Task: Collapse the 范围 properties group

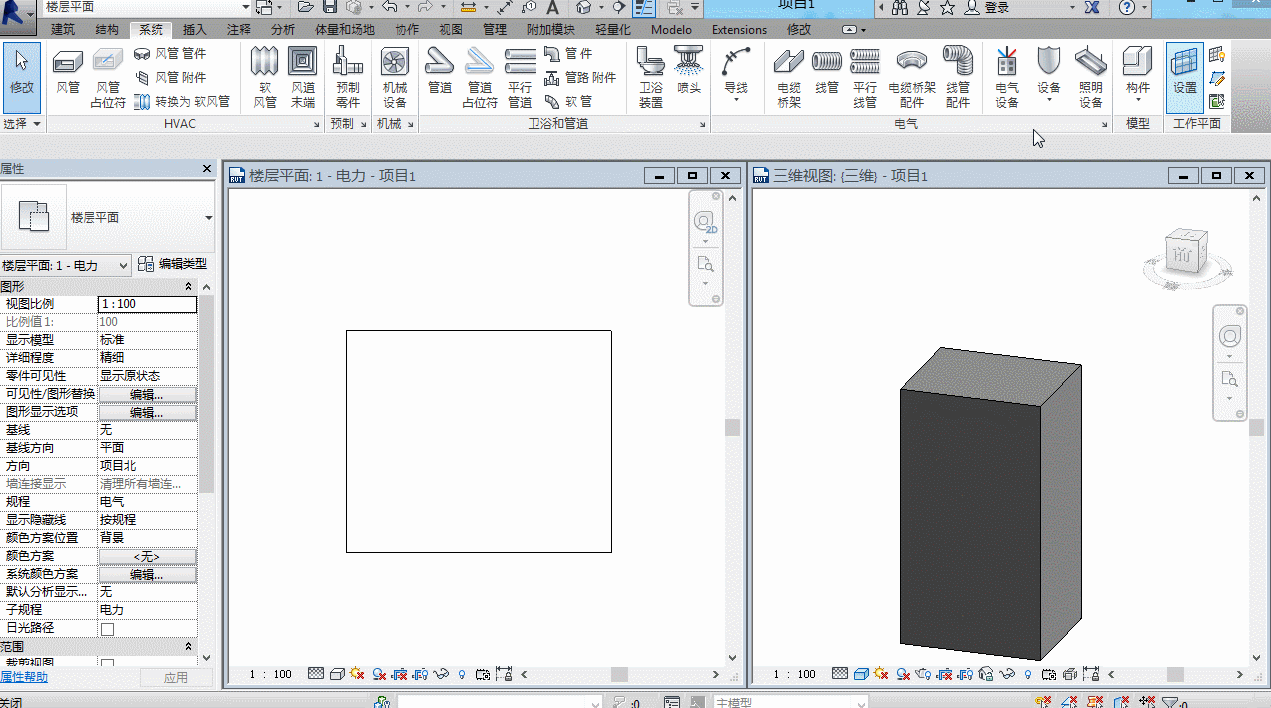Action: coord(189,647)
